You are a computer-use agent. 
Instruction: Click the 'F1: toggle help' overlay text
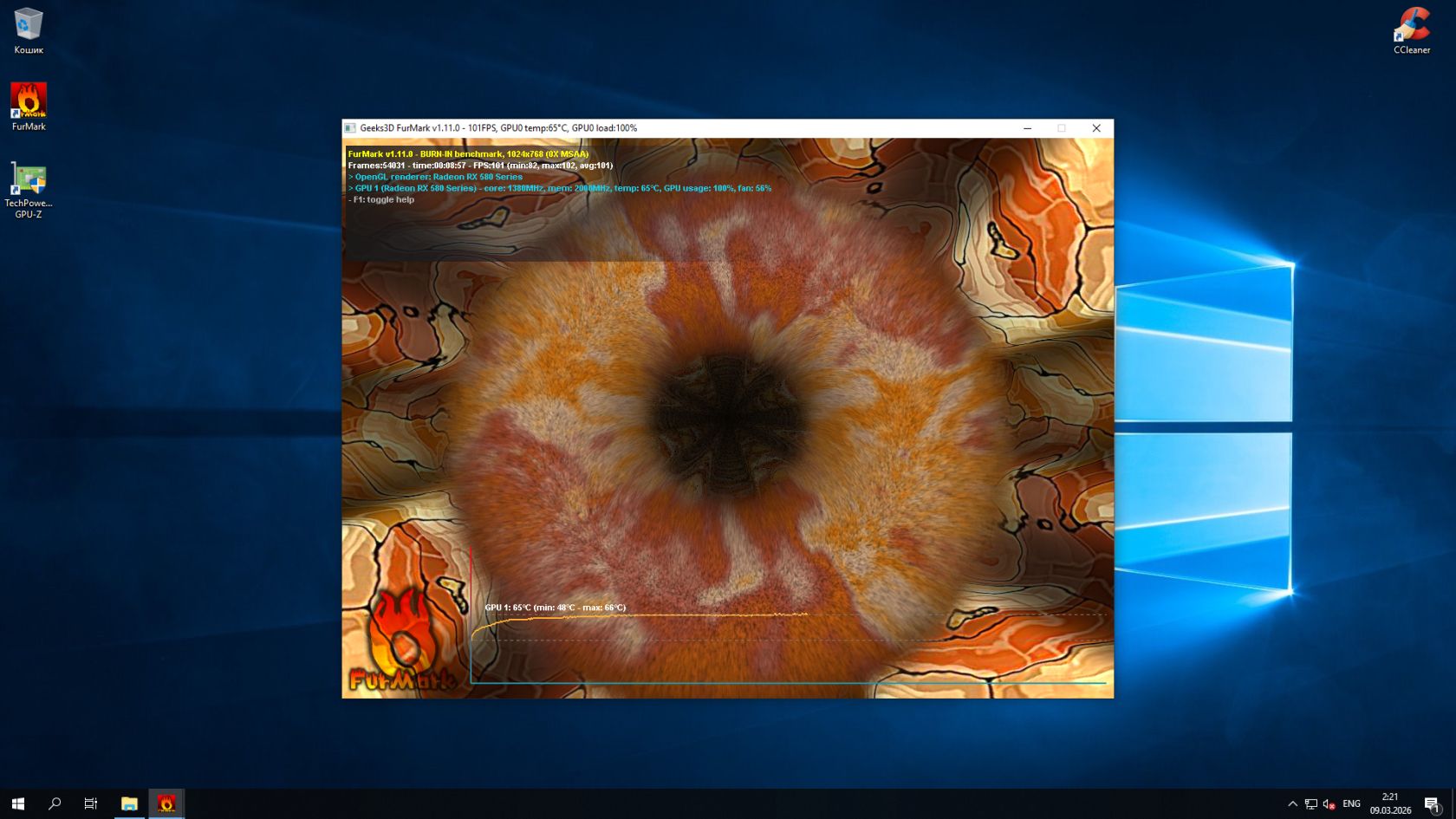(381, 199)
